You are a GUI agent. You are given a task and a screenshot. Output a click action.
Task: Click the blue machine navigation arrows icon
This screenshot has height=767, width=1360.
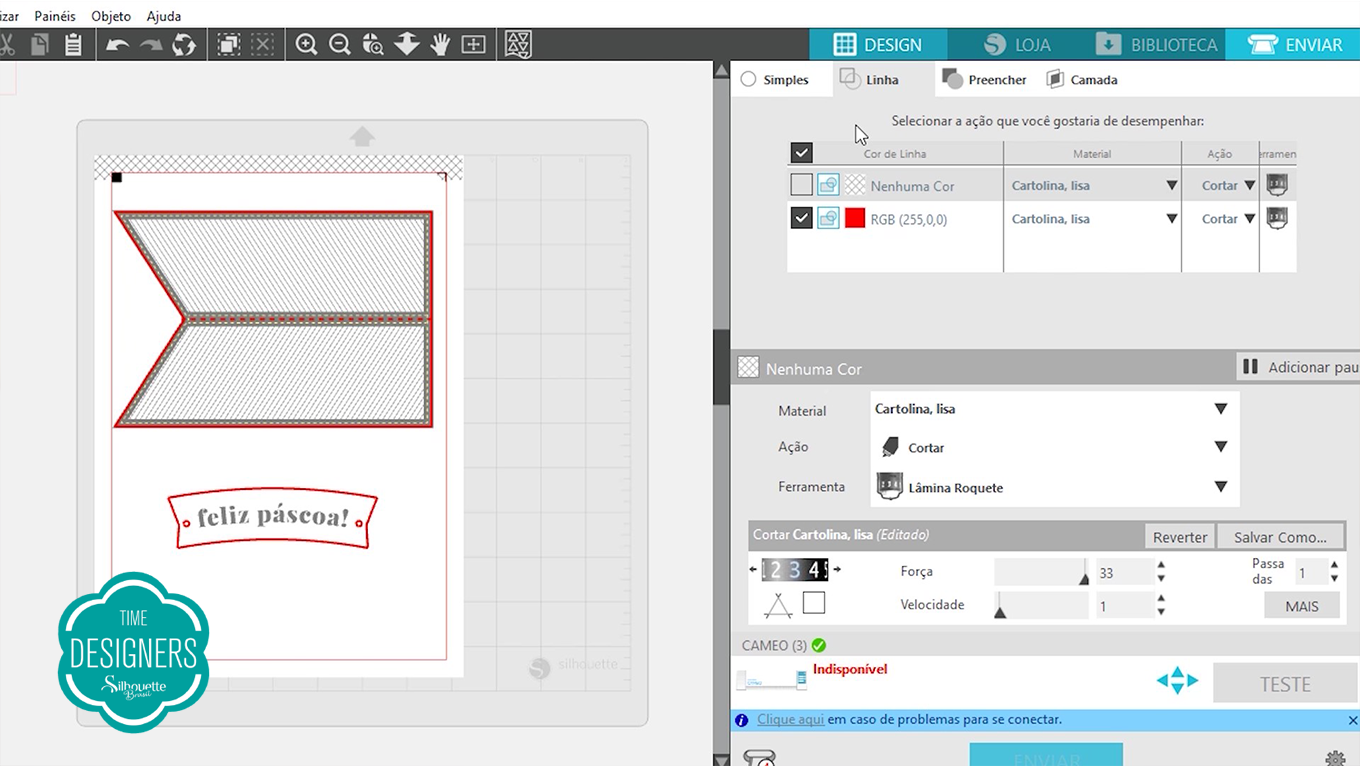[1177, 681]
